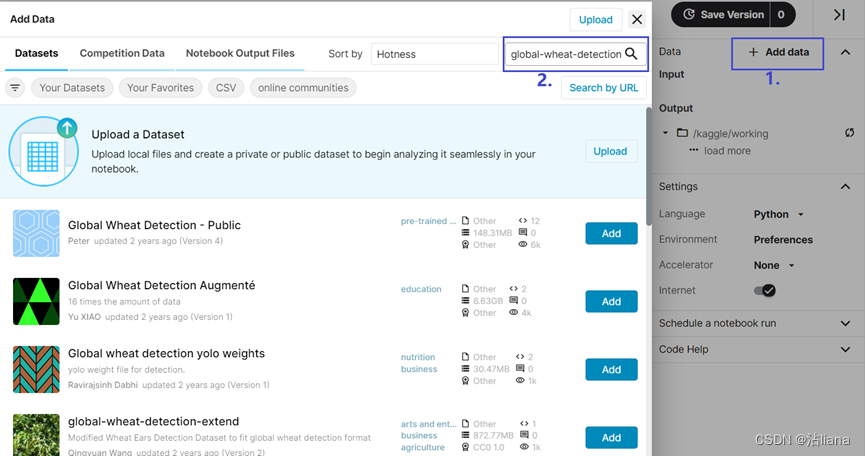
Task: Open the Accelerator None dropdown
Action: [774, 265]
